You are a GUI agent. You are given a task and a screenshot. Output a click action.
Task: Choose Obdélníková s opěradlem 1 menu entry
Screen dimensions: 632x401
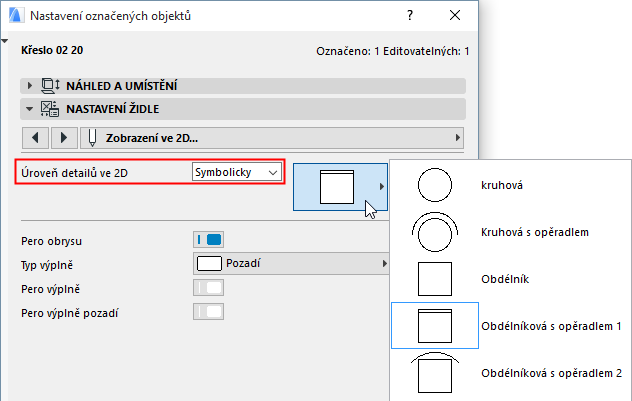pyautogui.click(x=551, y=326)
